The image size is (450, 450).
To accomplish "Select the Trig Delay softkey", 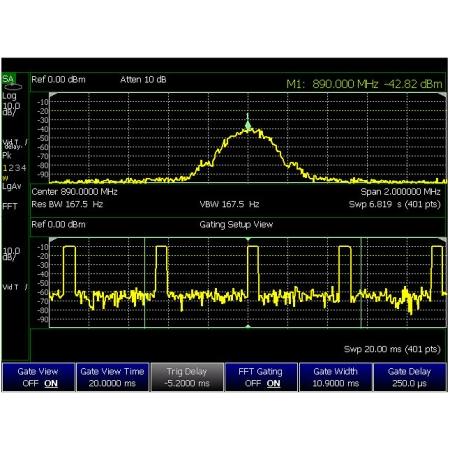I will [187, 377].
